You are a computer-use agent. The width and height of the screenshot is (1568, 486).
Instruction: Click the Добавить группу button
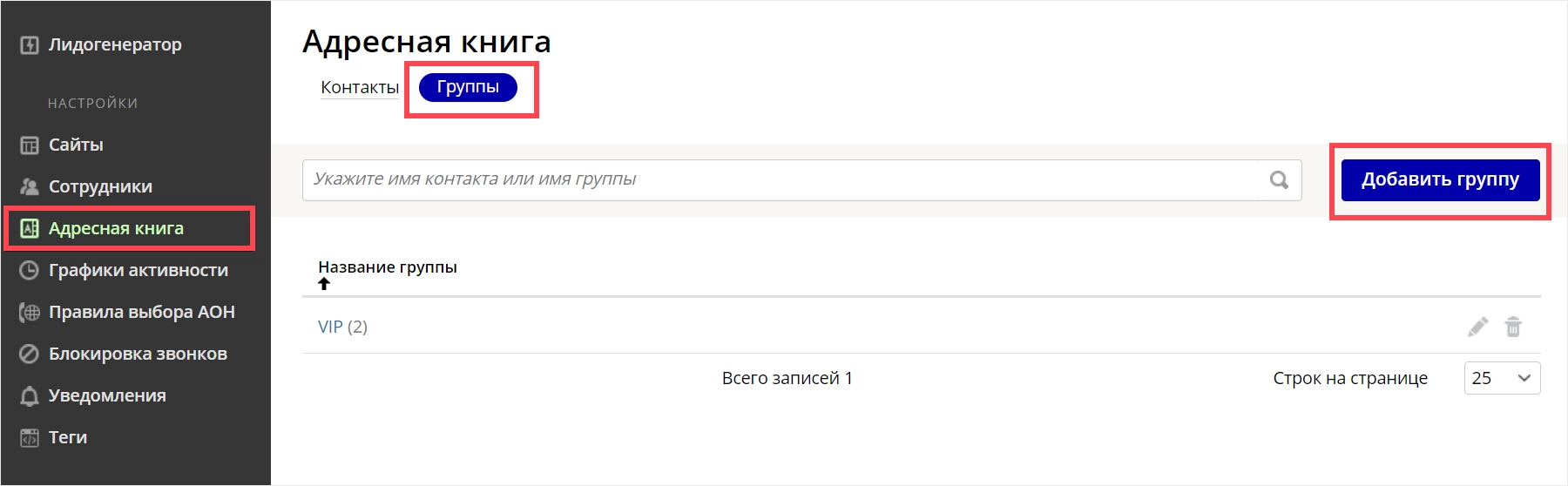click(1441, 180)
